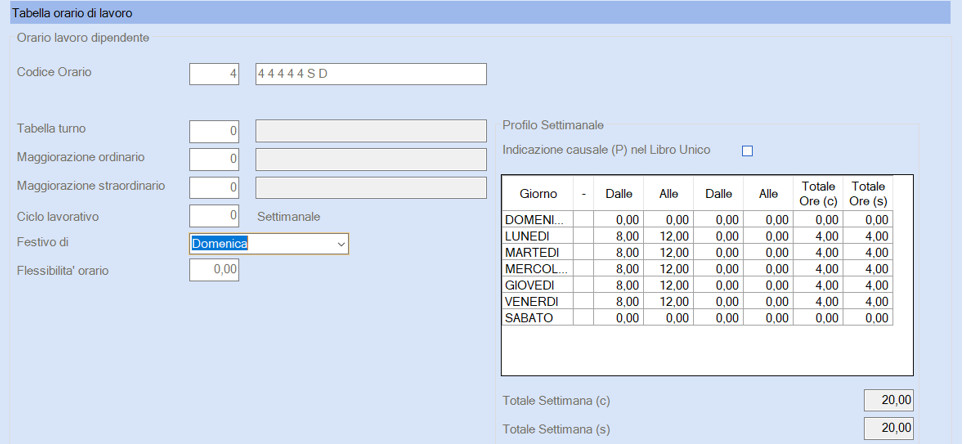This screenshot has width=965, height=444.
Task: Click the Totale Ore (c) column header
Action: click(x=818, y=193)
